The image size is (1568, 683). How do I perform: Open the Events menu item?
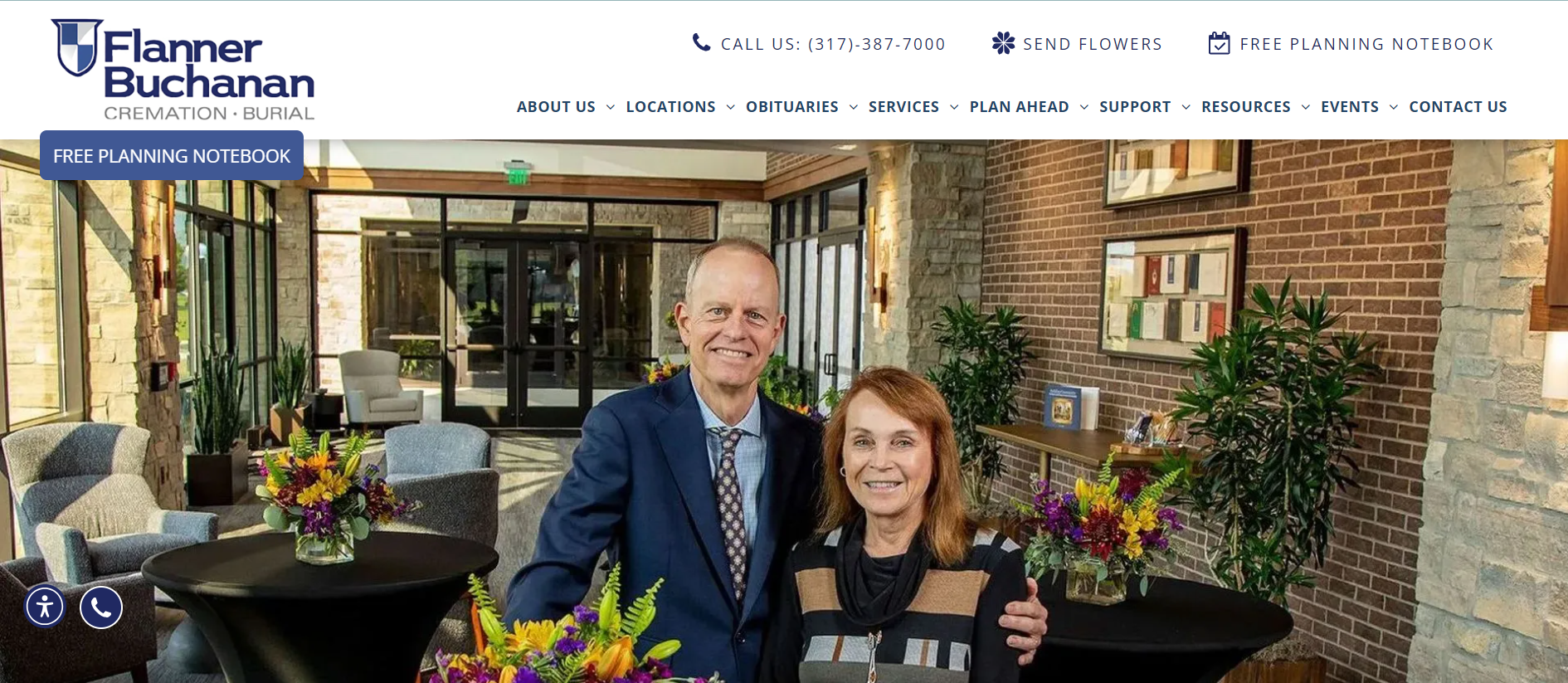(x=1350, y=107)
